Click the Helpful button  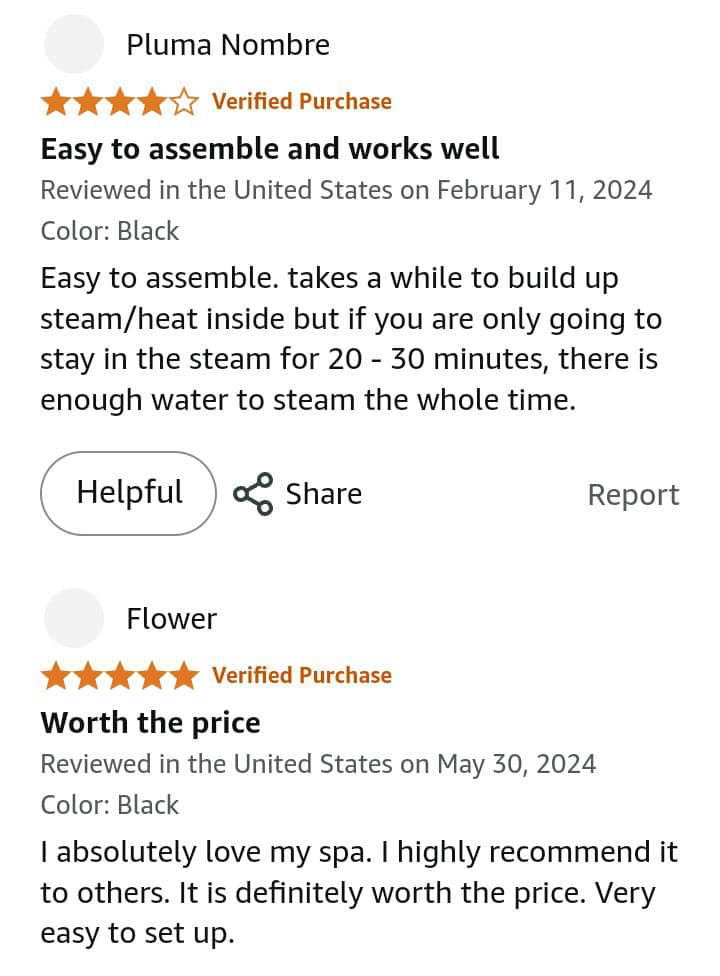pyautogui.click(x=129, y=493)
